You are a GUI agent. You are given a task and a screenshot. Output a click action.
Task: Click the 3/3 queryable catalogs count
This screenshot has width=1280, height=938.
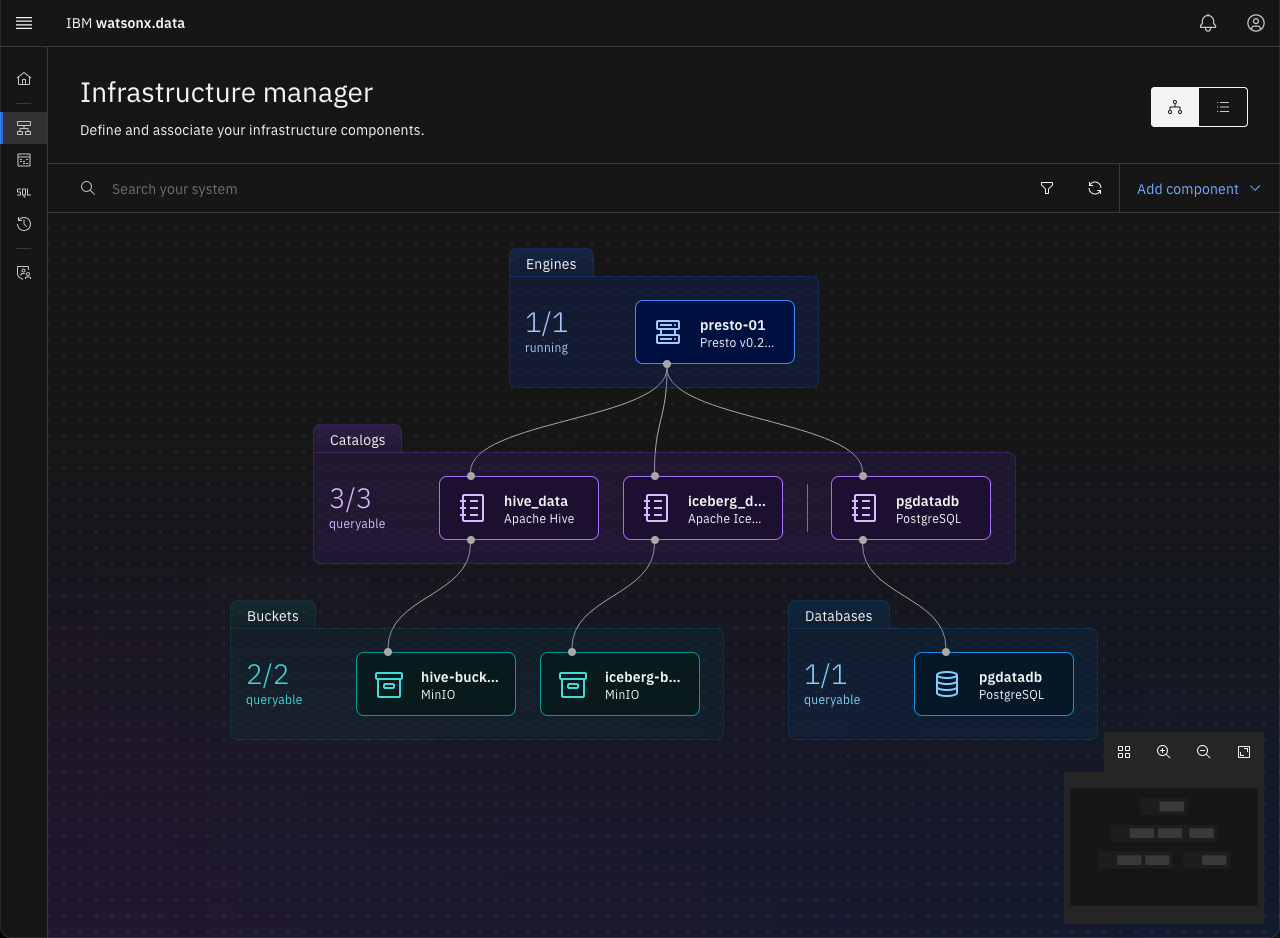click(x=357, y=508)
